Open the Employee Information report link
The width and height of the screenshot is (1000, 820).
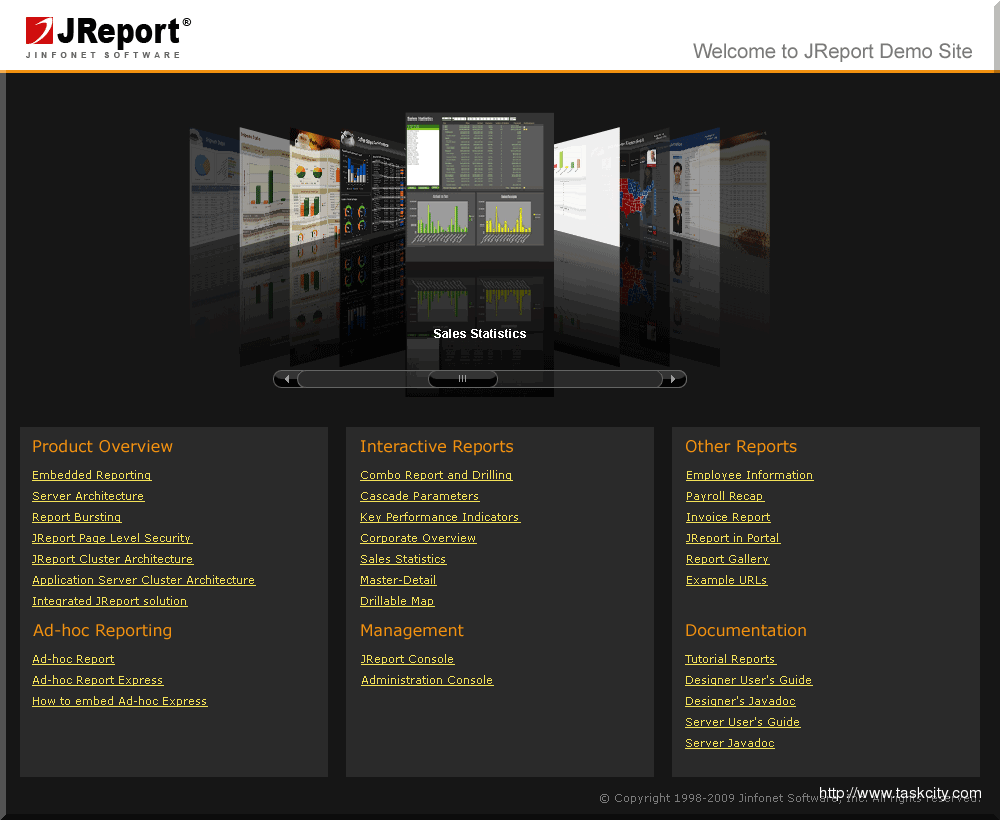pyautogui.click(x=749, y=475)
